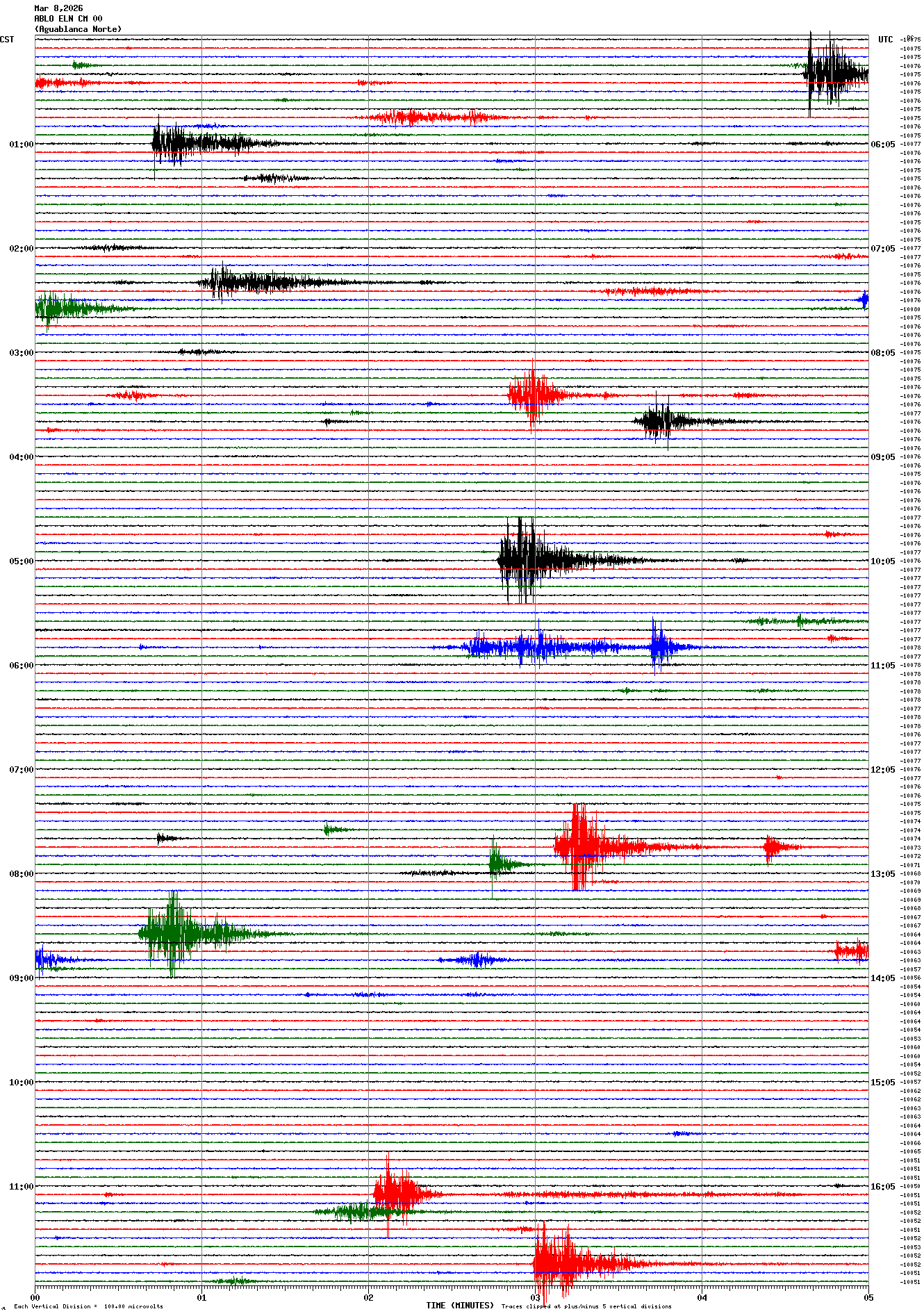Click the 10:05 UTC time label
This screenshot has width=924, height=1316.
pyautogui.click(x=882, y=561)
